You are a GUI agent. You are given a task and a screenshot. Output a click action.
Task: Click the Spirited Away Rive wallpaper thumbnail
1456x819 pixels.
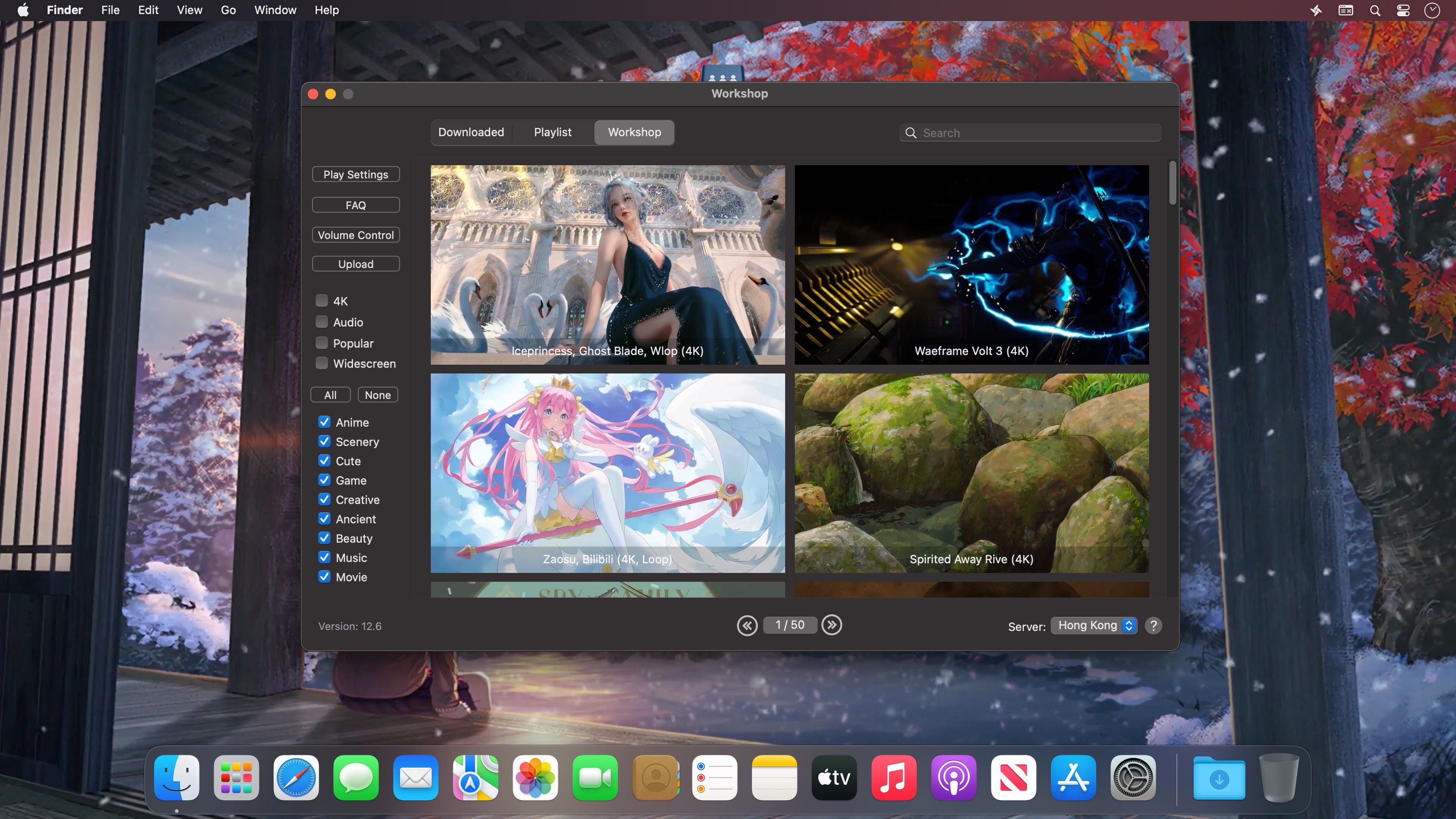tap(971, 473)
